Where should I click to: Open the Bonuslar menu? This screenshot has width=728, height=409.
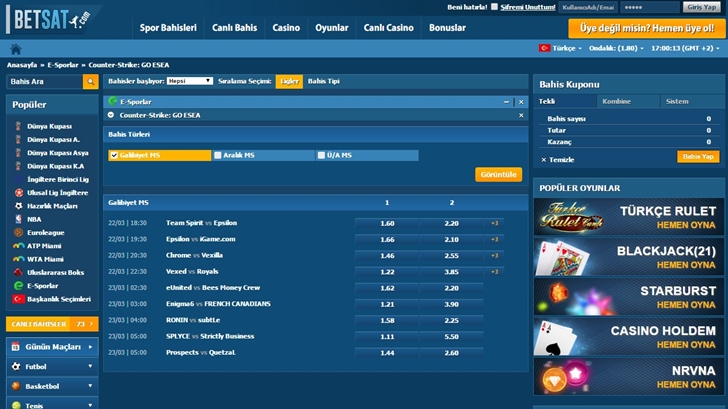click(x=447, y=28)
